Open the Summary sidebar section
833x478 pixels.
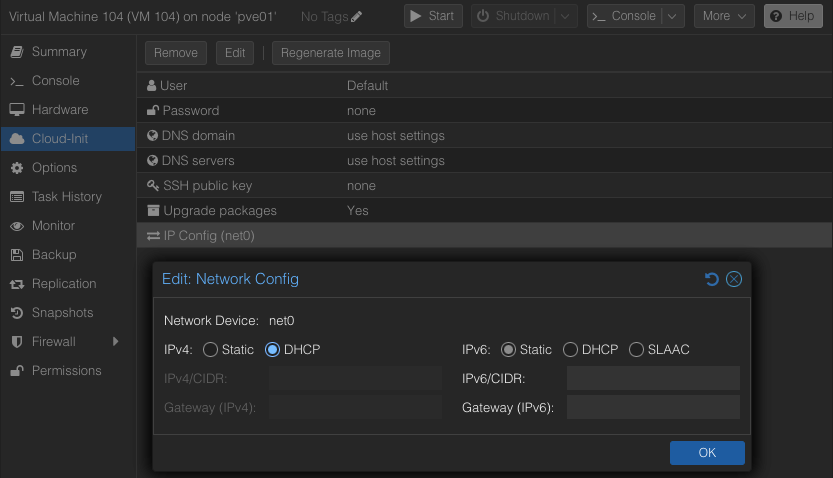59,52
